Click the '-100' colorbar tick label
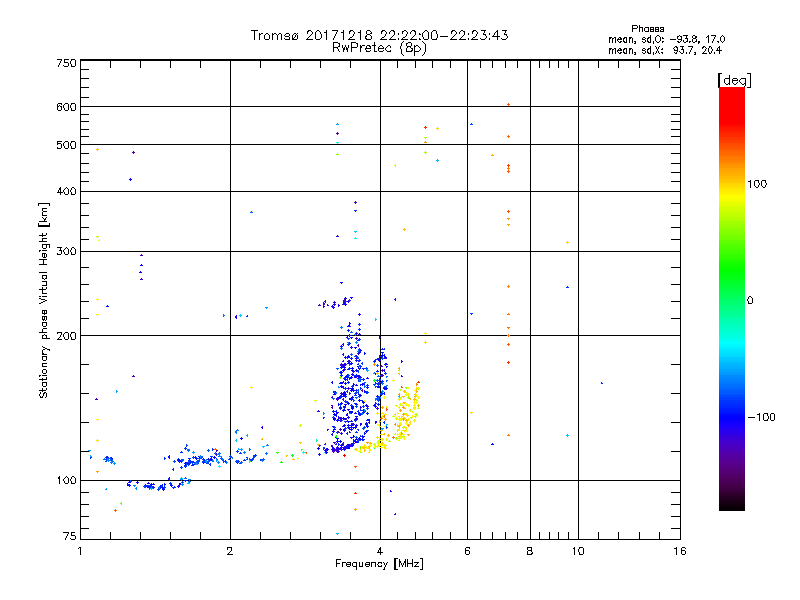Screen dimensions: 800x600 (761, 417)
